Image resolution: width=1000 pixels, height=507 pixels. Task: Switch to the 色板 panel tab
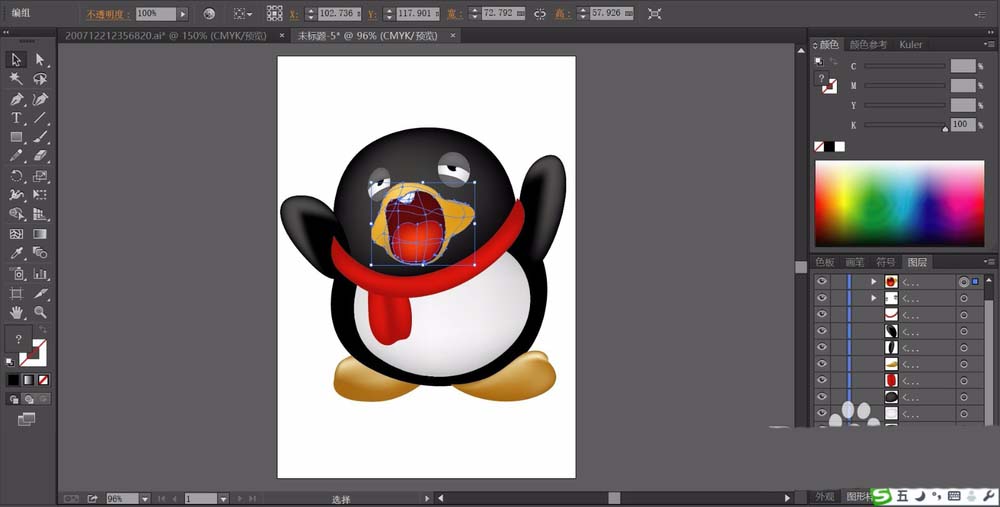(x=825, y=262)
